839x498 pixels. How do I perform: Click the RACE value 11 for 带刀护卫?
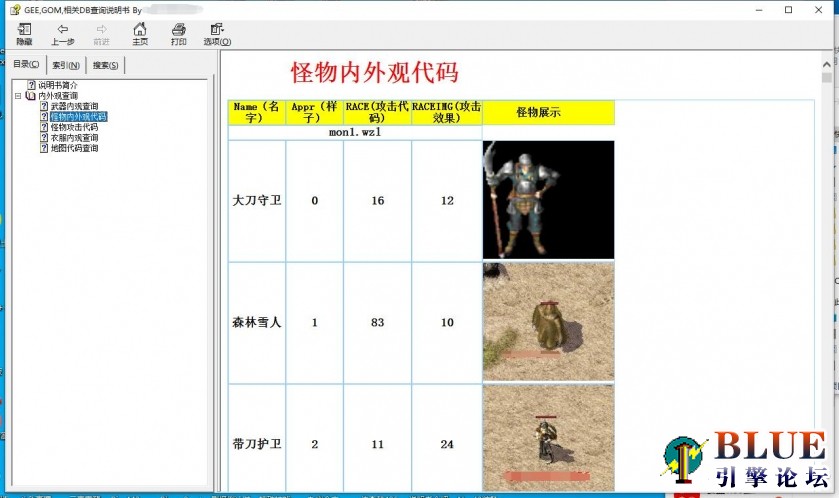(378, 444)
